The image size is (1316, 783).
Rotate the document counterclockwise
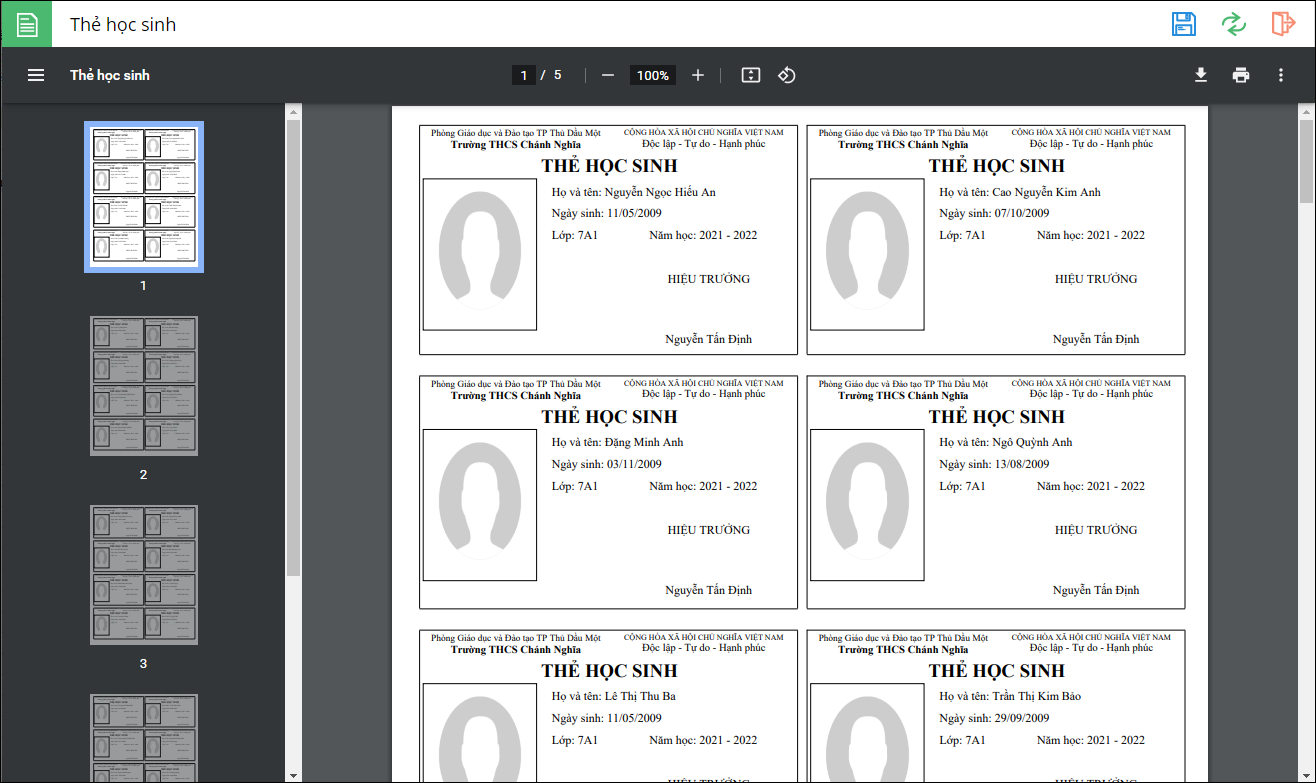787,75
